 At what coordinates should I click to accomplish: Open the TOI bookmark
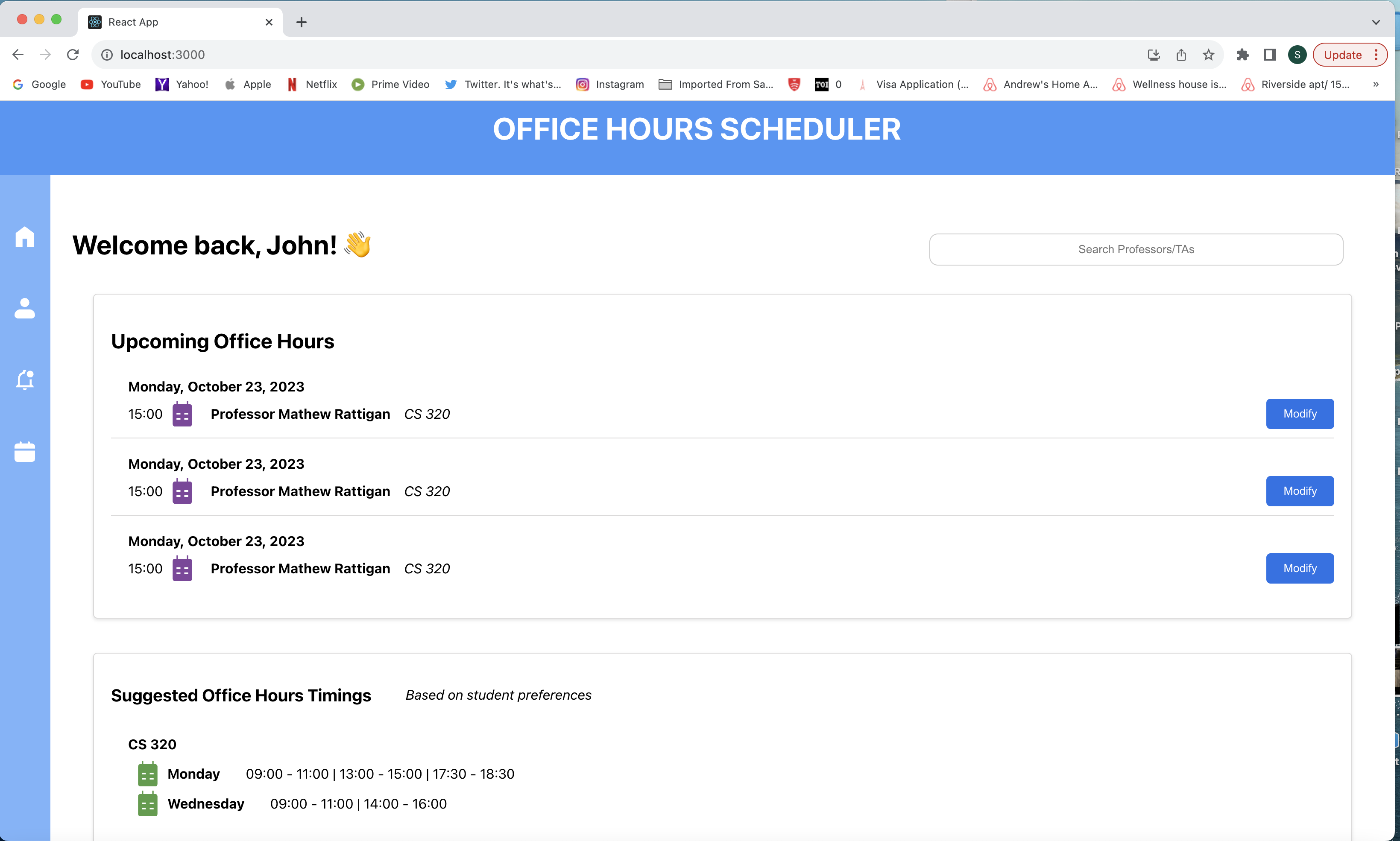coord(828,85)
